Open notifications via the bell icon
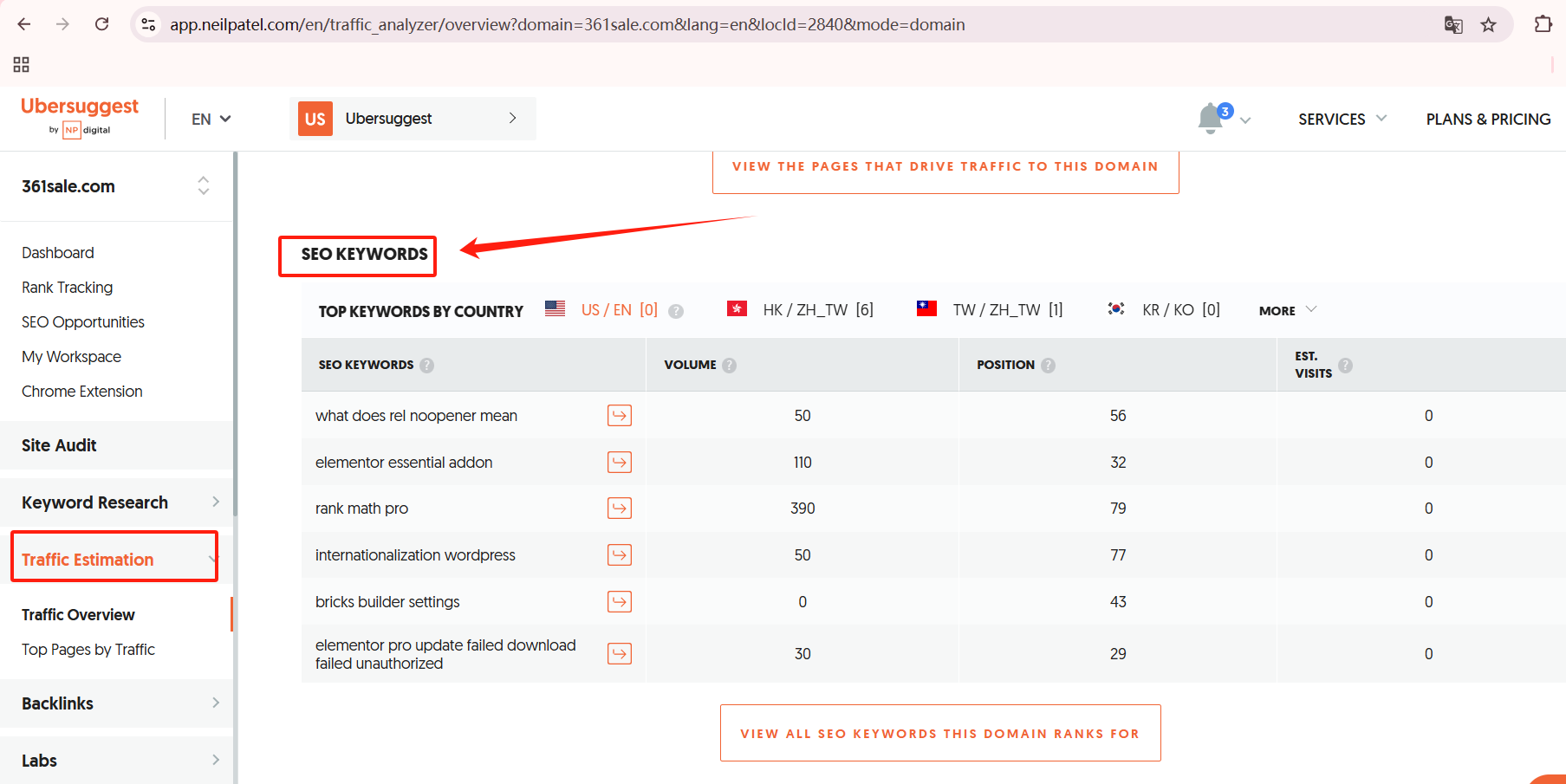The height and width of the screenshot is (784, 1566). coord(1210,118)
